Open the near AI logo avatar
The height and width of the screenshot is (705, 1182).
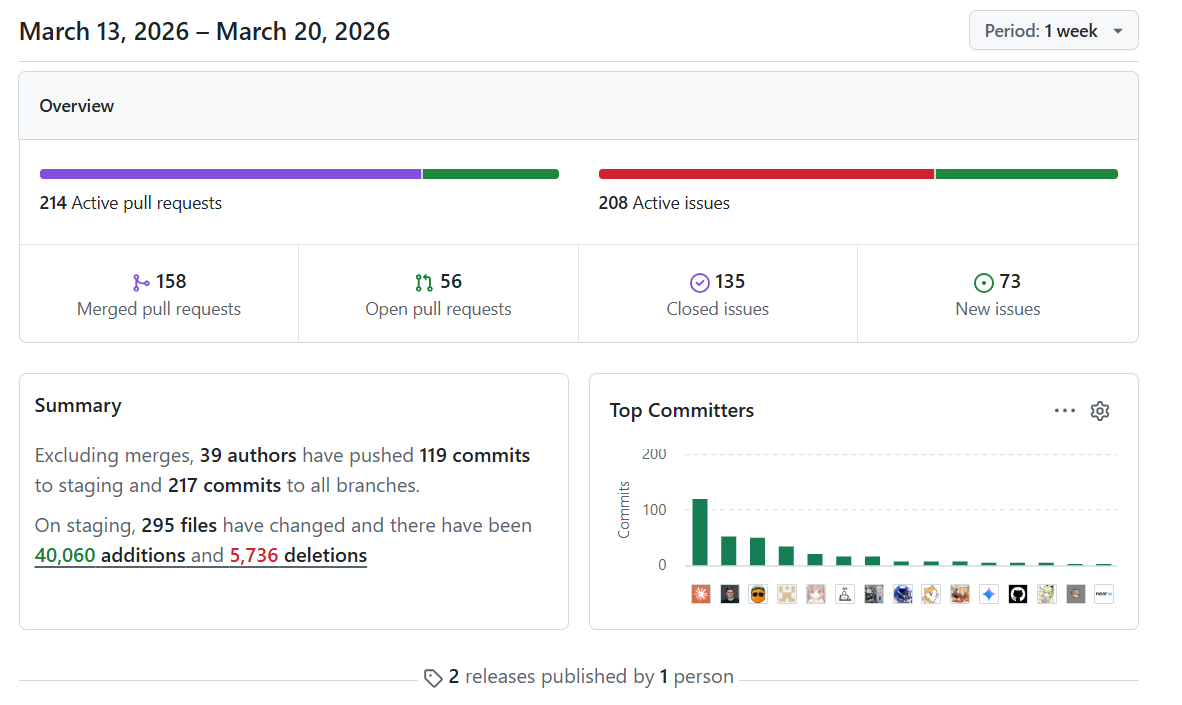point(1104,594)
